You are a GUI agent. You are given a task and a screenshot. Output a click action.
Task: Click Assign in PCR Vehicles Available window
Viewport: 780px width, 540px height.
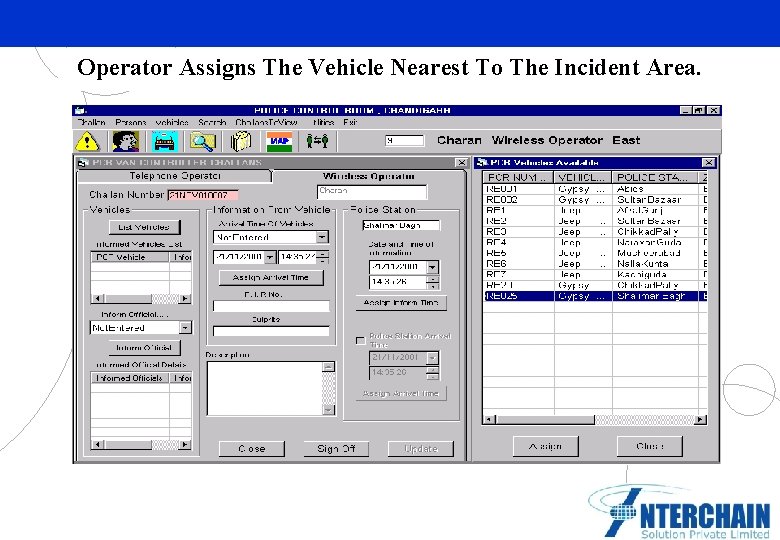pos(546,446)
